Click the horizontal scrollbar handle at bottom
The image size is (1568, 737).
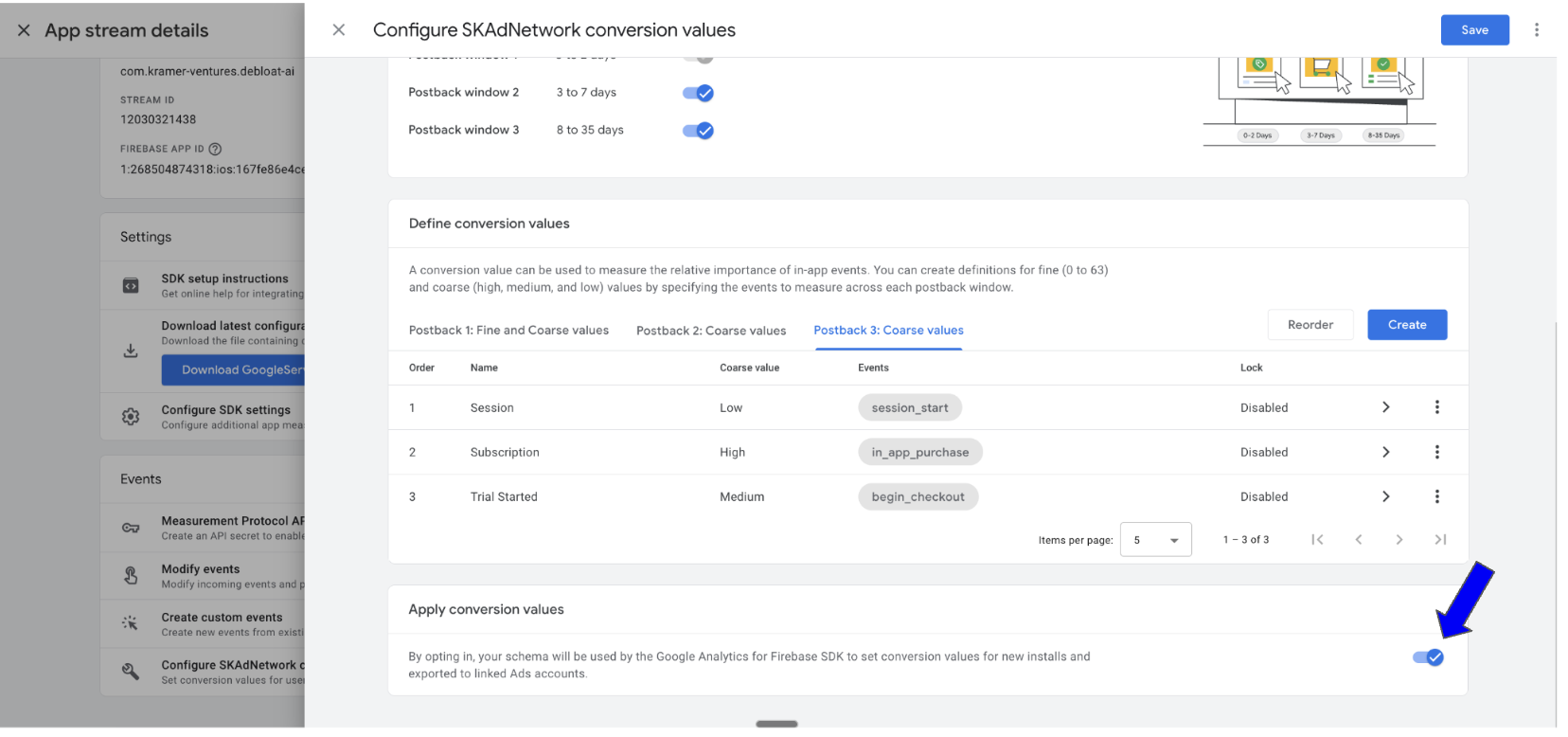point(776,725)
